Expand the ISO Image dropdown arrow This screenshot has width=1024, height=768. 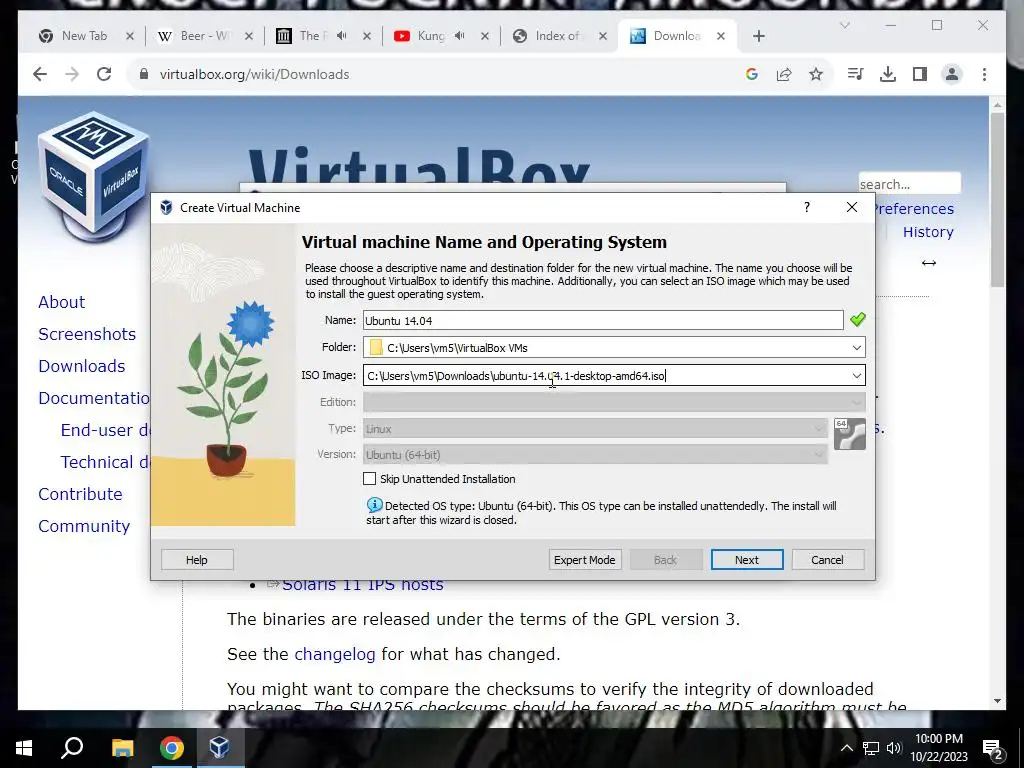(x=857, y=376)
